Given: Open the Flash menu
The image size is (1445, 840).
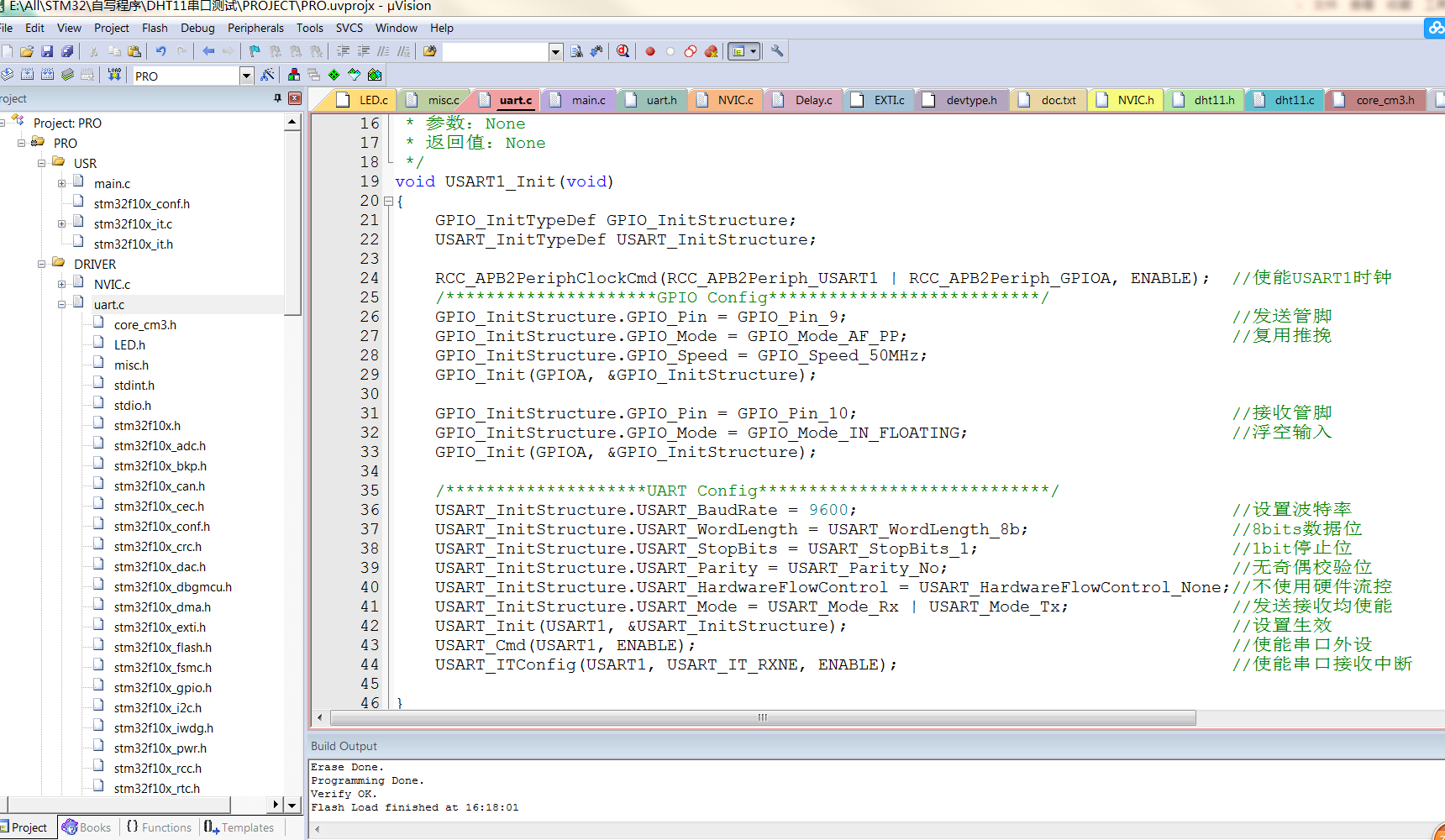Looking at the screenshot, I should (x=155, y=28).
